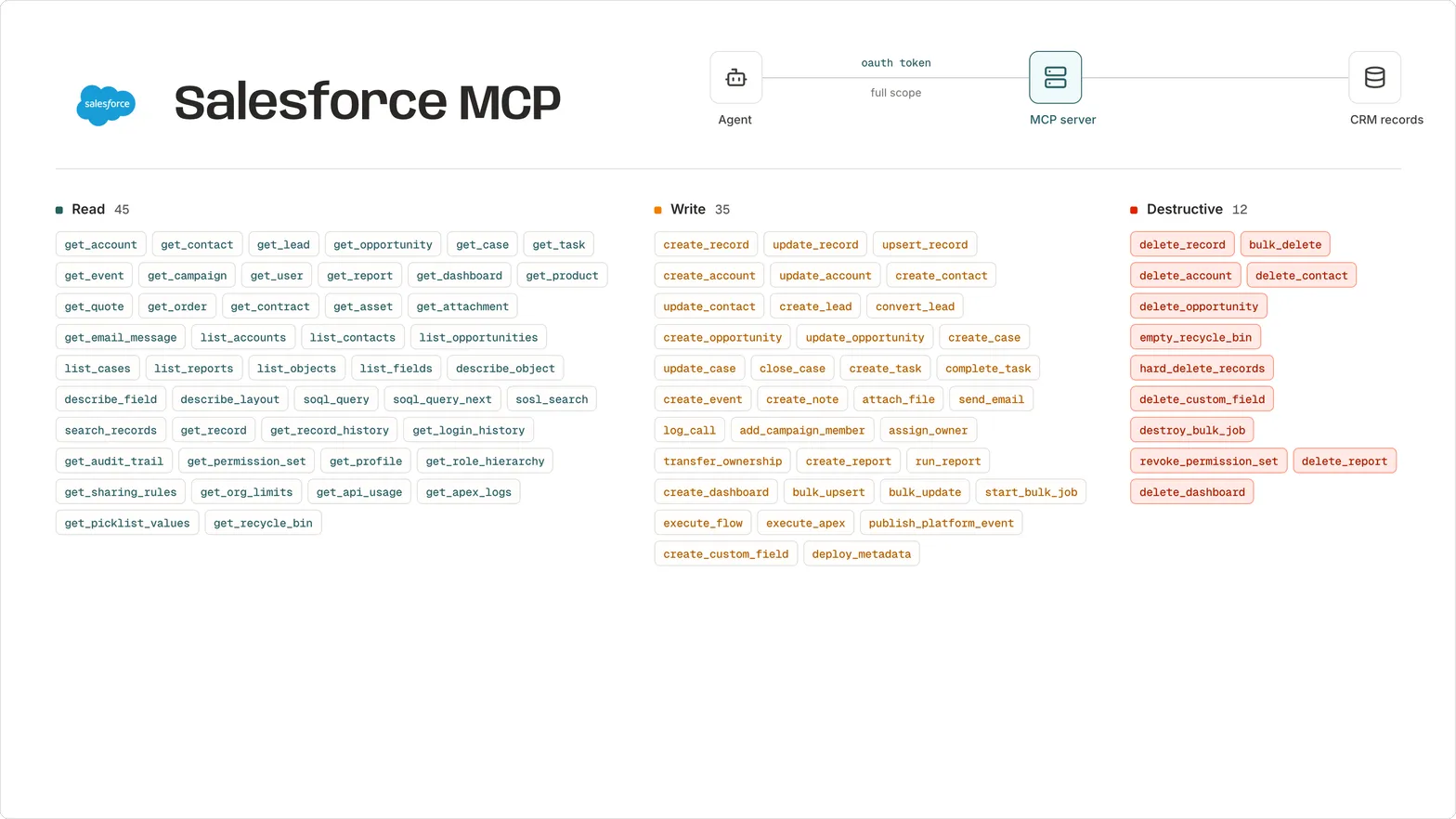
Task: Select add_campaign_member chip
Action: (802, 430)
